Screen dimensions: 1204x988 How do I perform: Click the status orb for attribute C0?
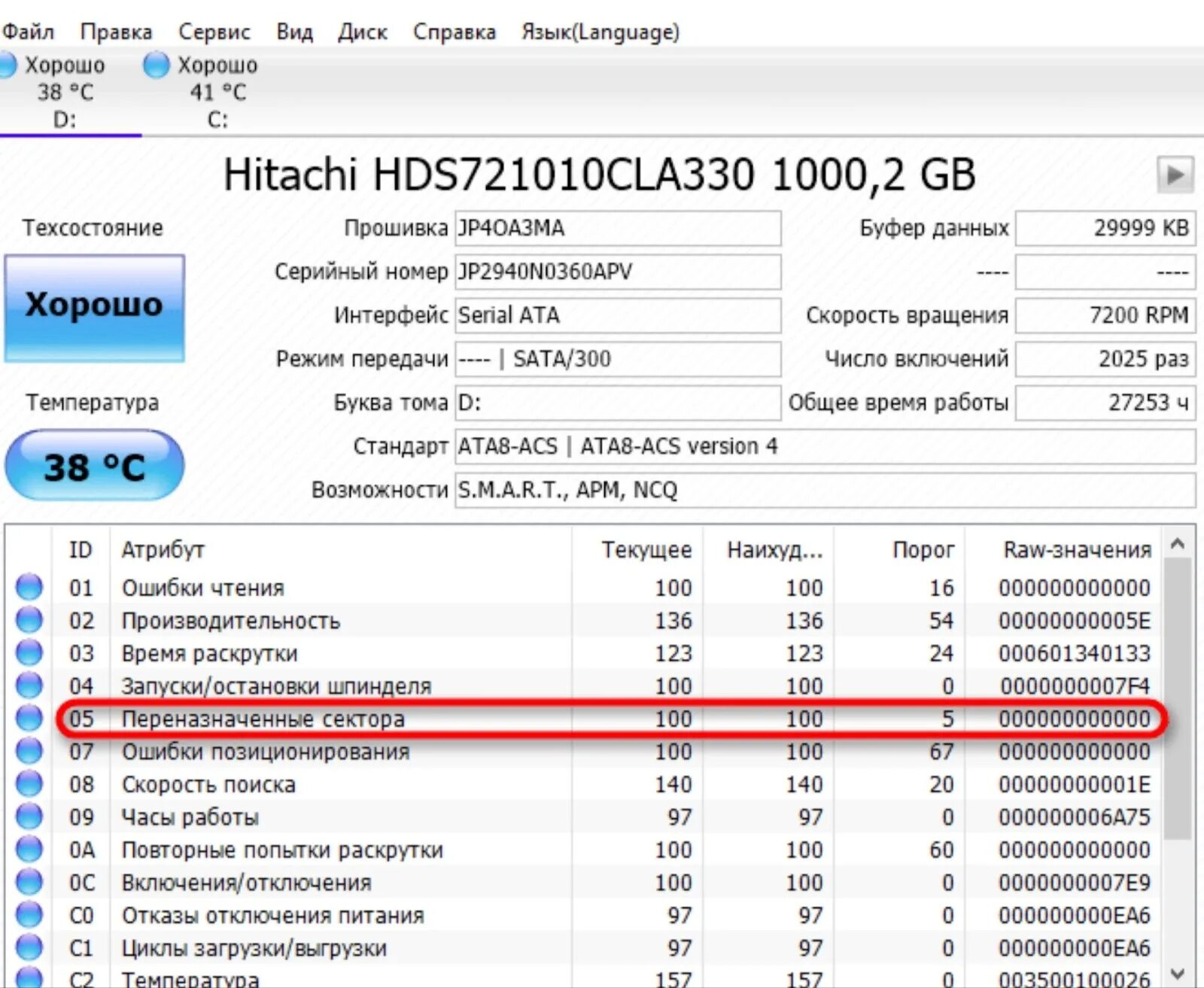[29, 914]
